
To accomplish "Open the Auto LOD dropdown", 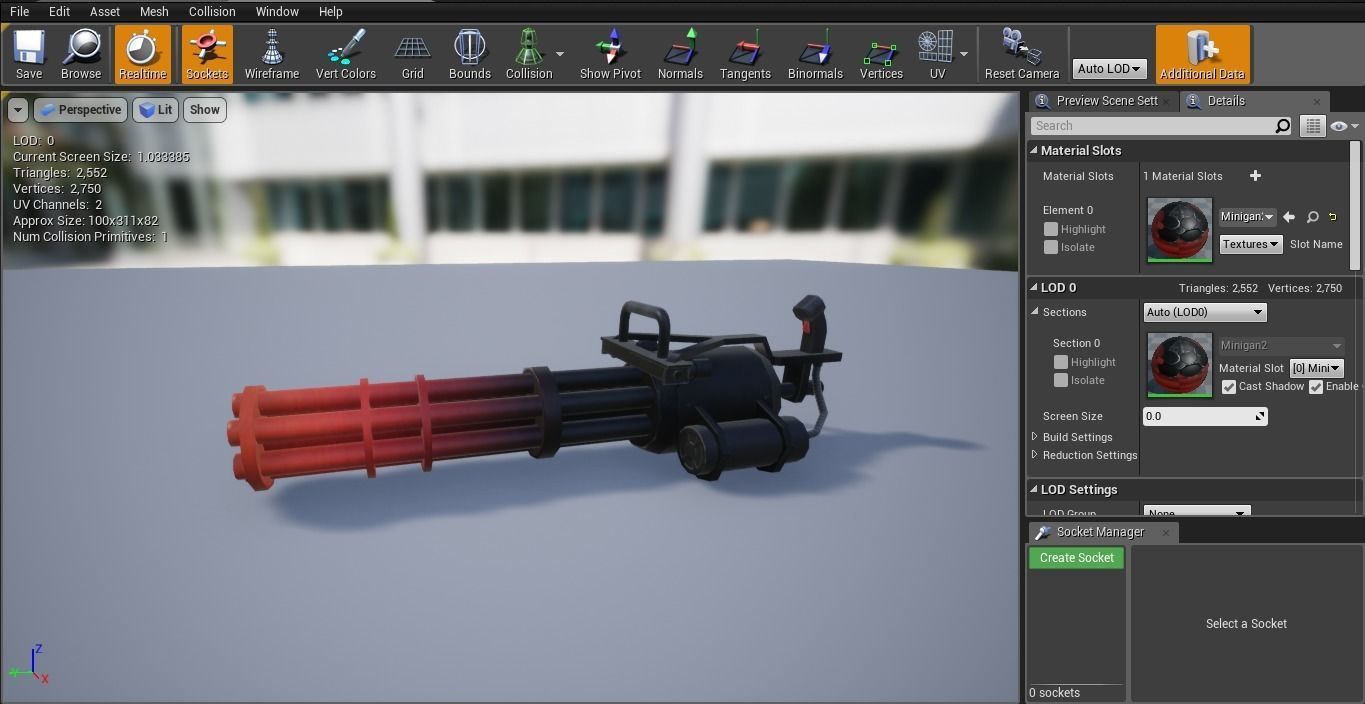I will point(1110,69).
